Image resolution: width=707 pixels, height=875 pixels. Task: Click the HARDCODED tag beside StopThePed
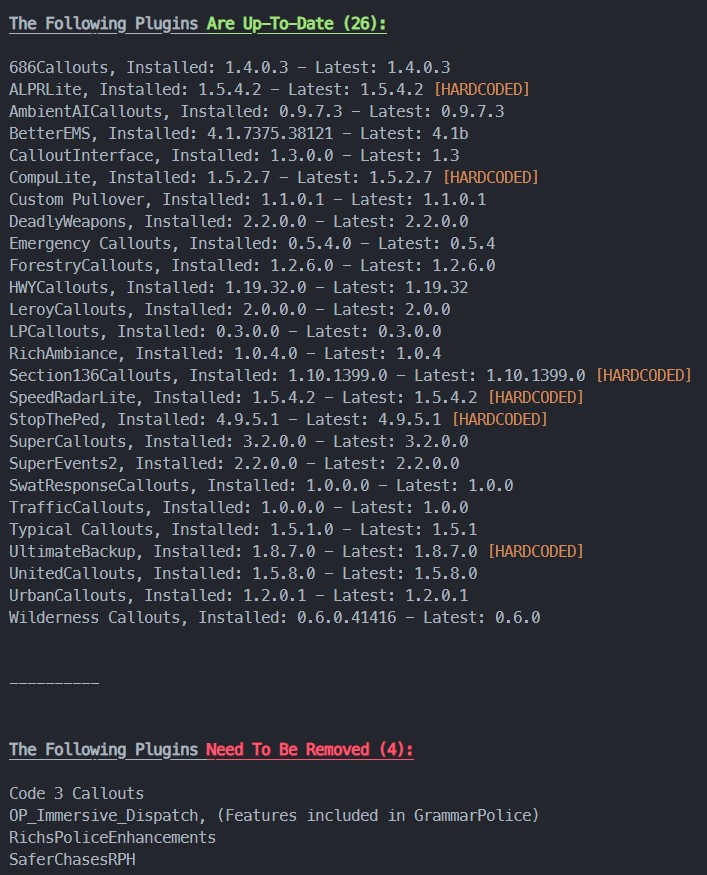499,420
